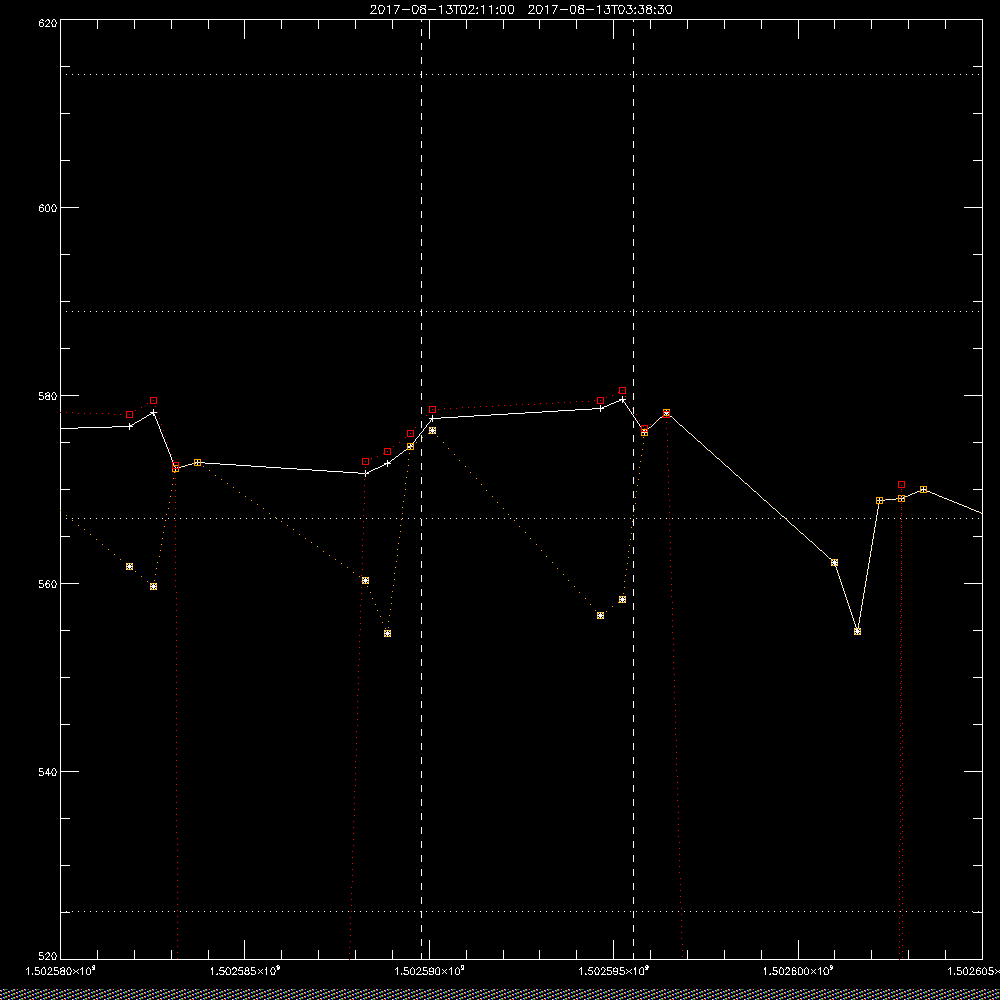Click the rightmost red square data marker
1000x1000 pixels.
(x=901, y=485)
